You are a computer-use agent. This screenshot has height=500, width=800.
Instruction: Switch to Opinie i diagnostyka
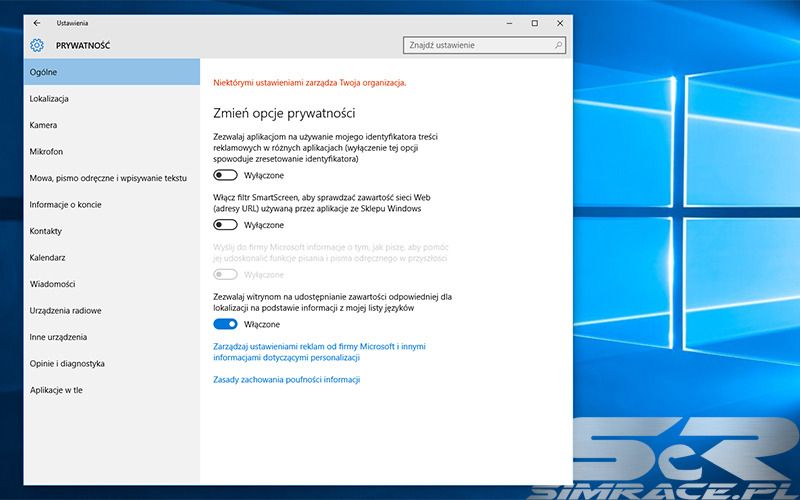point(67,364)
